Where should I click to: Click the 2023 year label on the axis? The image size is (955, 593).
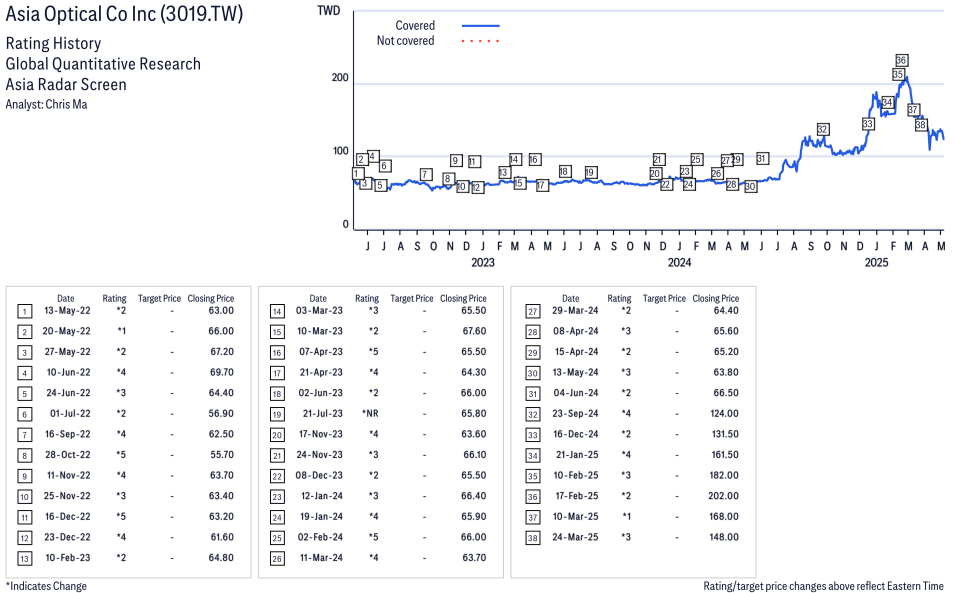point(483,262)
